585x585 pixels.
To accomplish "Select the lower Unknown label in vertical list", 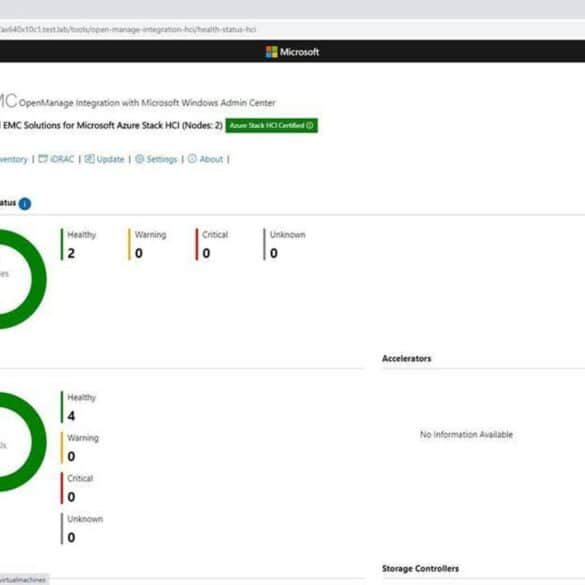I will (85, 519).
